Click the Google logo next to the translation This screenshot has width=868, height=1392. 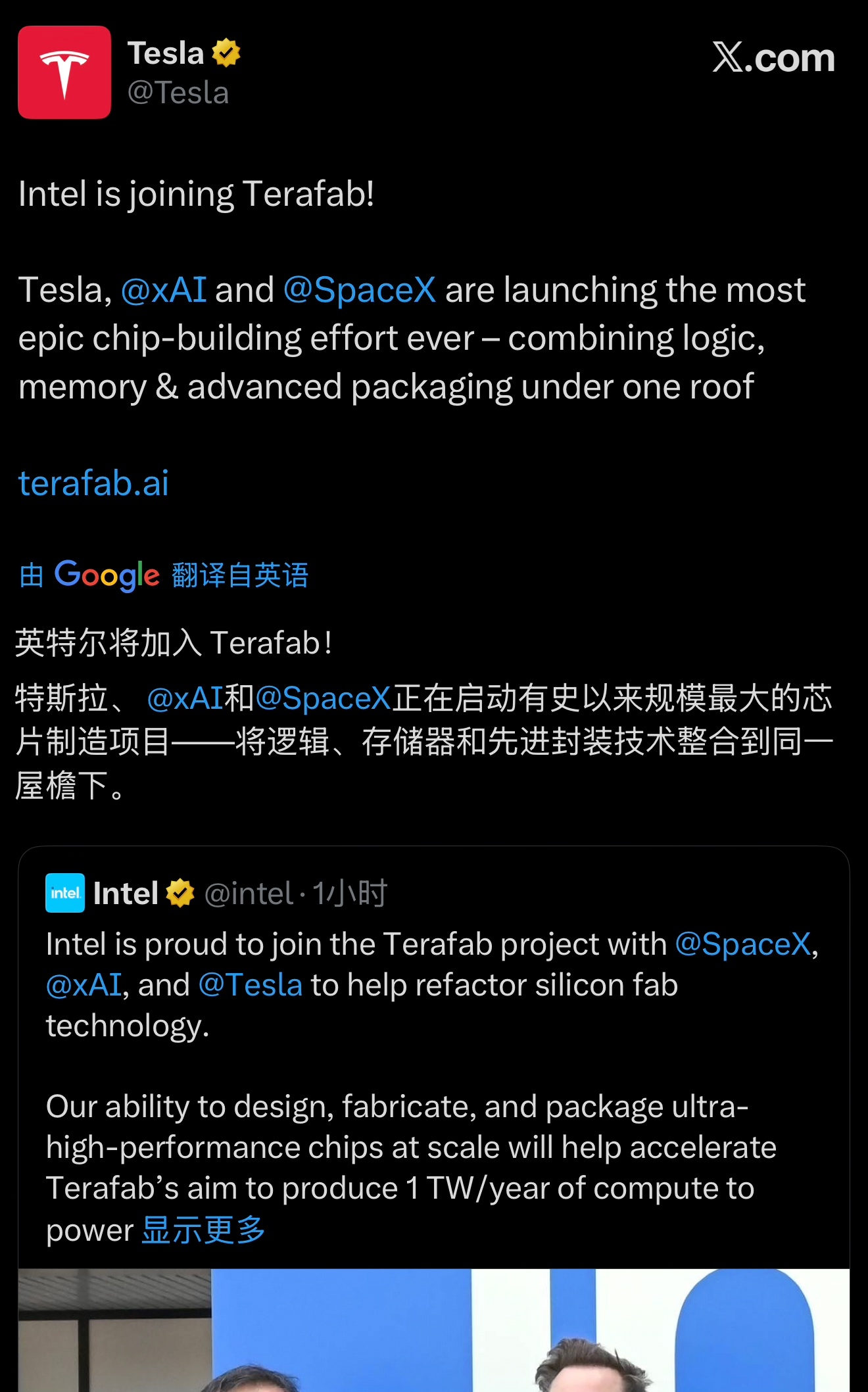point(107,575)
